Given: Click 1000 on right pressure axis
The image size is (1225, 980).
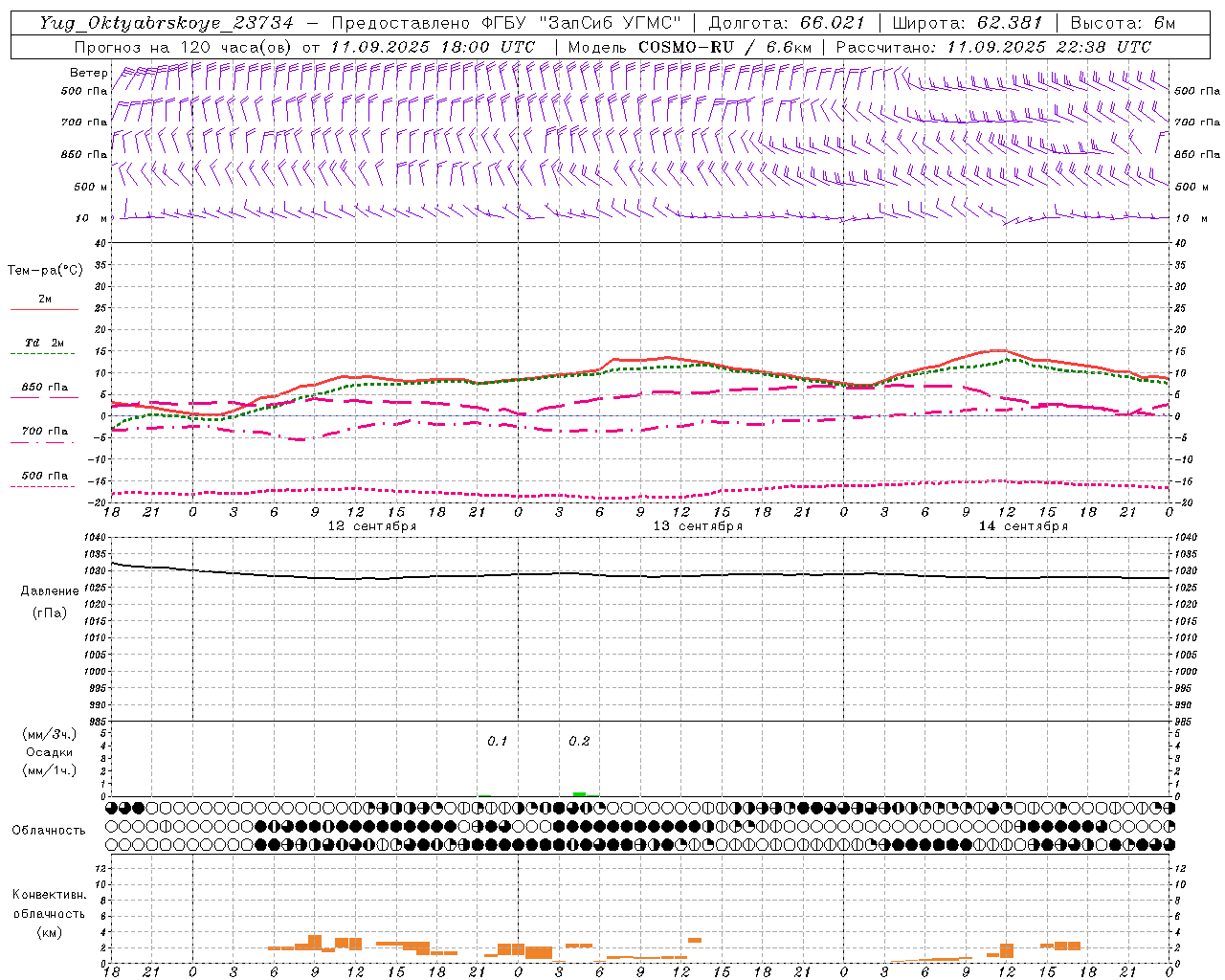Looking at the screenshot, I should pos(1186,672).
